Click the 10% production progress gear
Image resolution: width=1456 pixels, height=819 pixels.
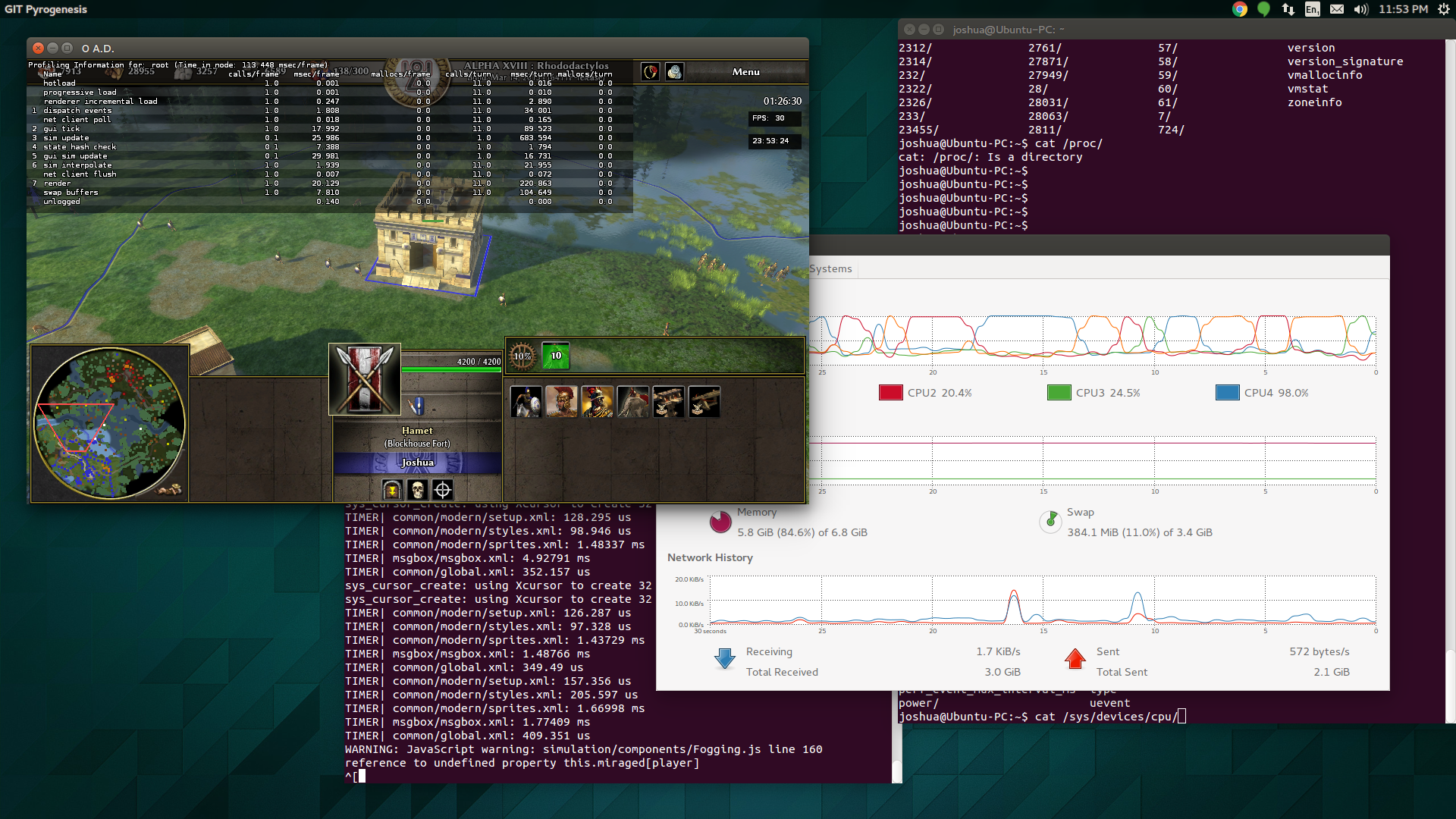[522, 356]
